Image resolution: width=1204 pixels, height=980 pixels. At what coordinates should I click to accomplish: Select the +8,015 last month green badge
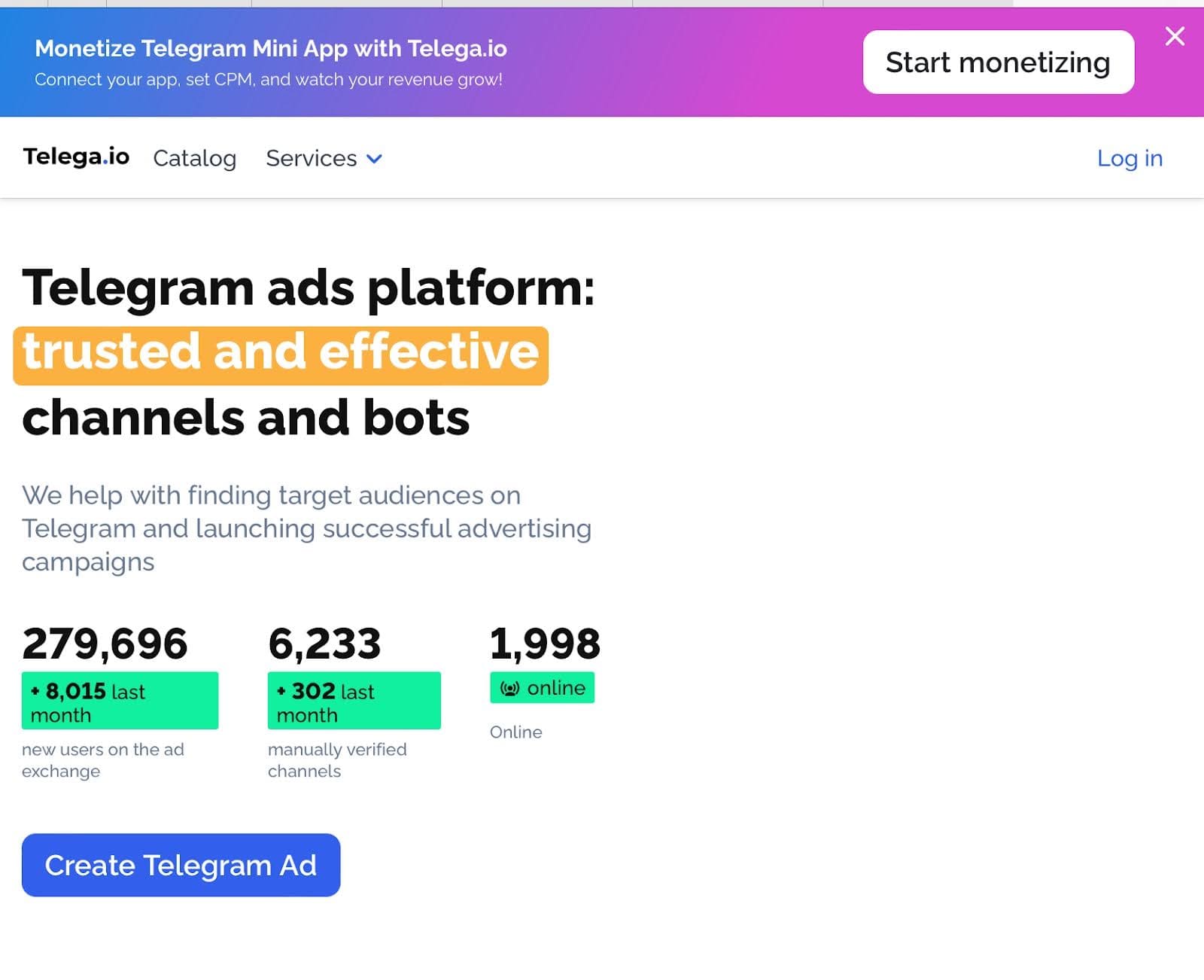pos(120,701)
